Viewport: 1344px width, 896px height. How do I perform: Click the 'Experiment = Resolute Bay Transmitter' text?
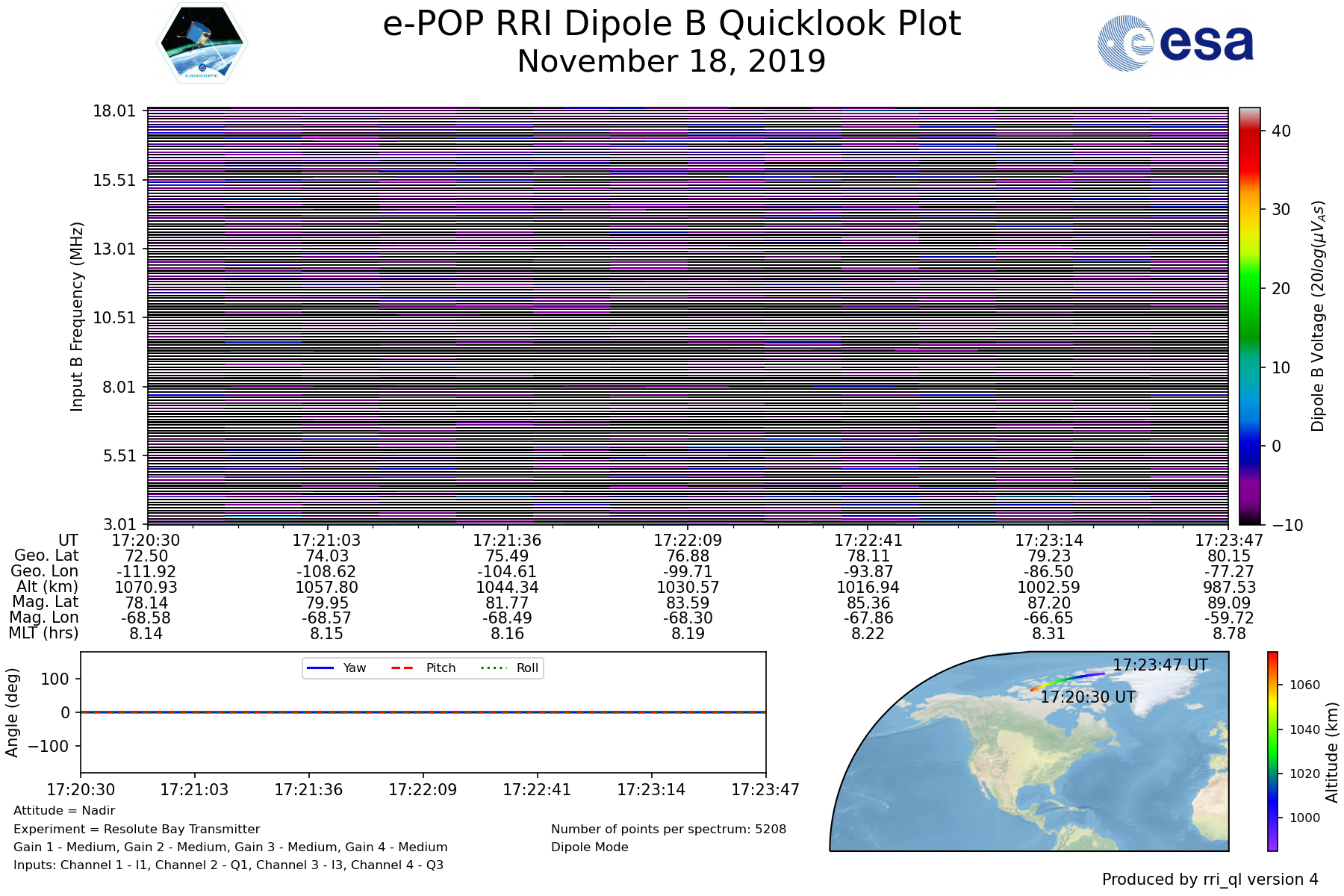click(137, 829)
